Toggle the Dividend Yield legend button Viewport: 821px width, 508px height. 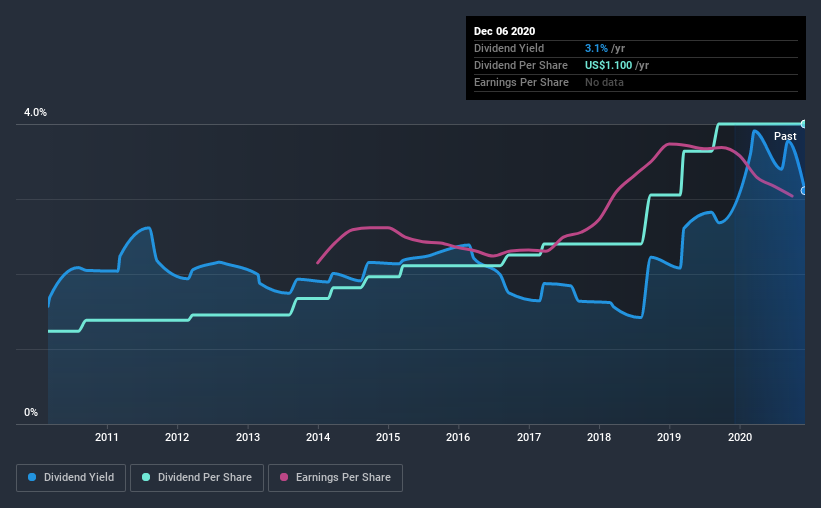coord(71,478)
